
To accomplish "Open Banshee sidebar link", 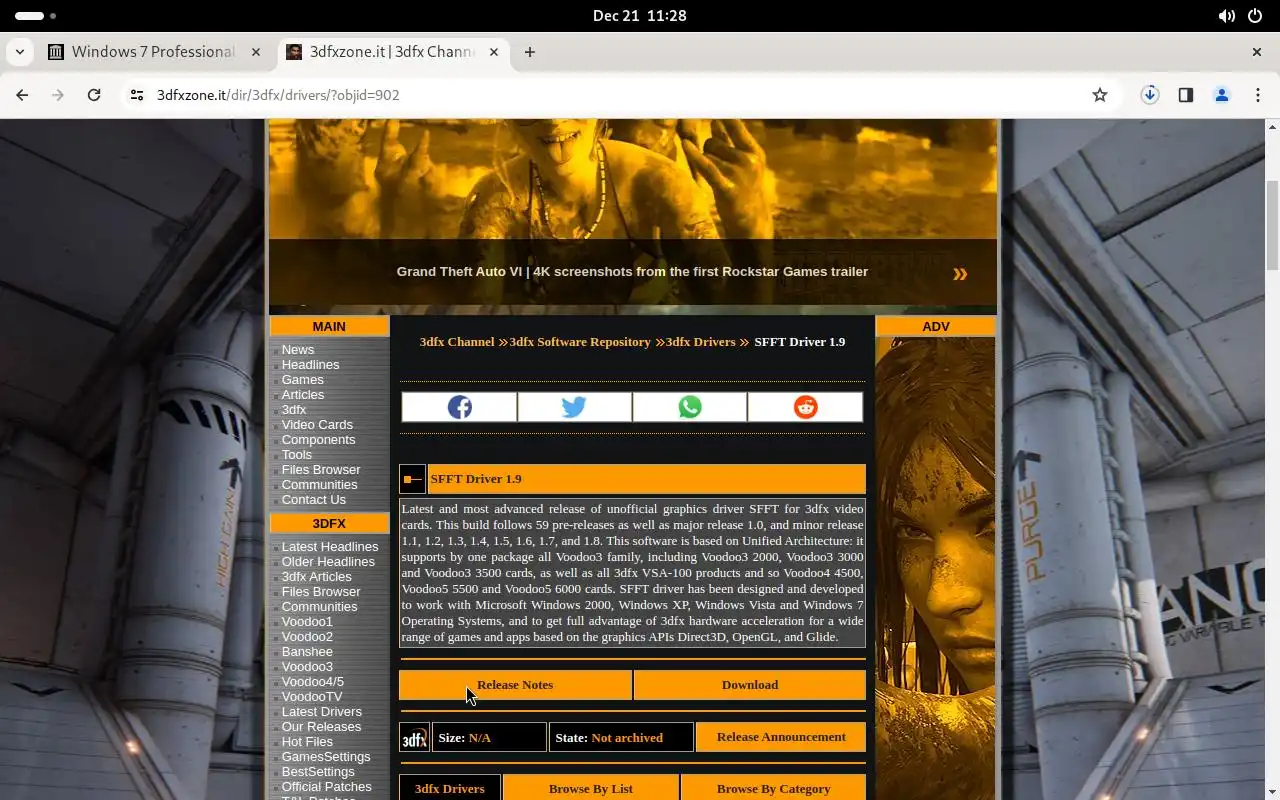I will point(307,652).
